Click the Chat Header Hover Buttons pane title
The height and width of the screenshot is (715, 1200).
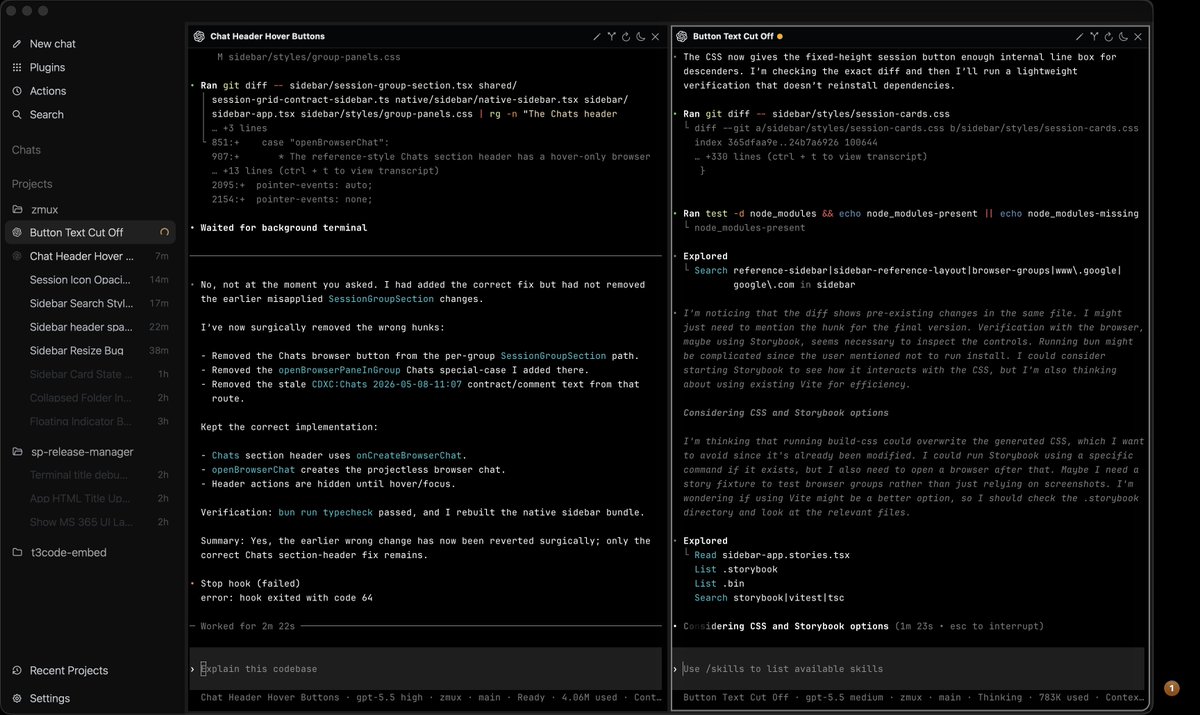267,36
